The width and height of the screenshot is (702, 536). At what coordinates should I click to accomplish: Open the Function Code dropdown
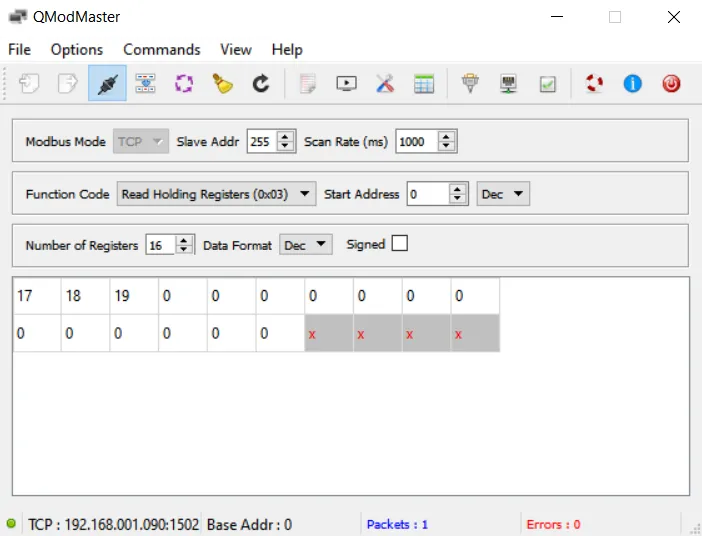point(216,194)
